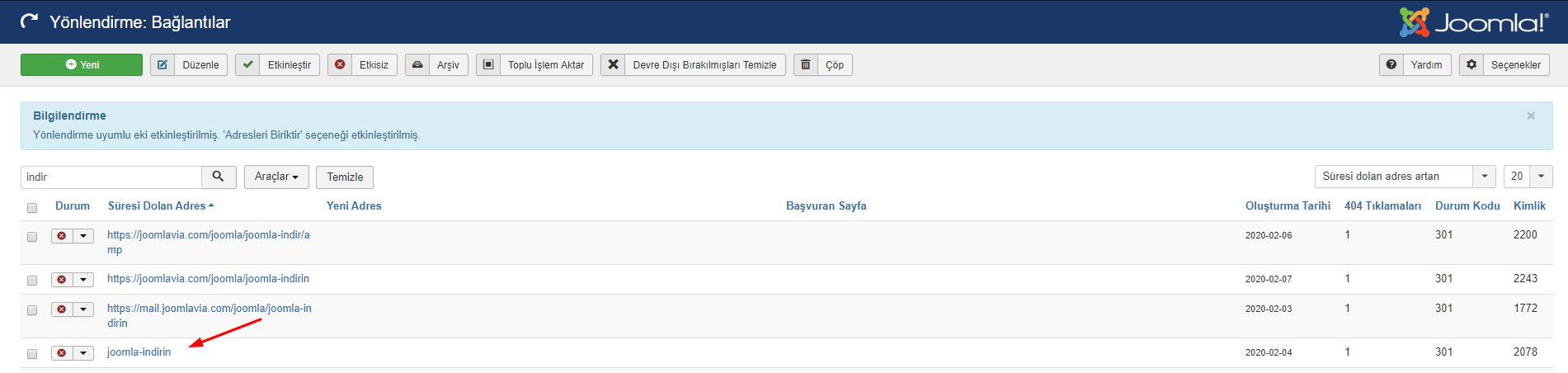Click the search text field containing indir
This screenshot has width=1568, height=373.
[111, 177]
